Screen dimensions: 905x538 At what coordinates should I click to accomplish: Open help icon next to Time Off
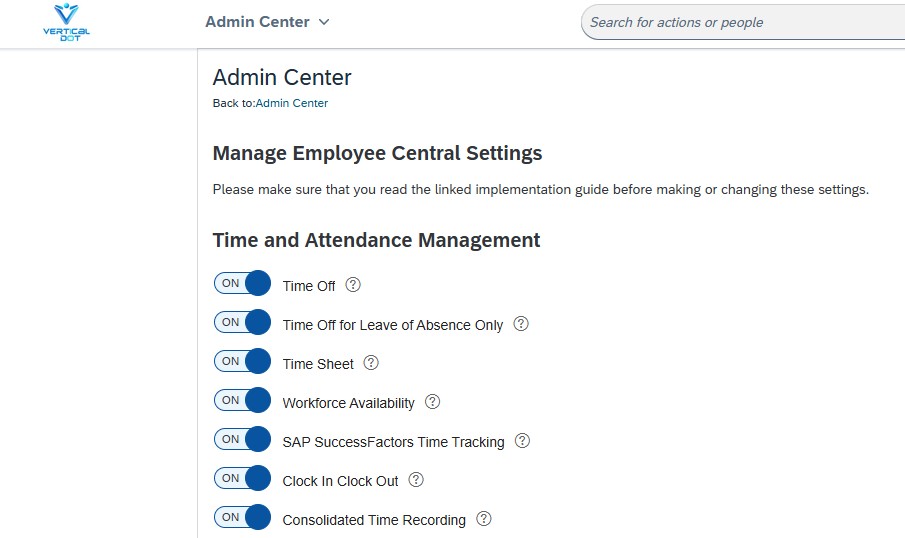tap(353, 285)
